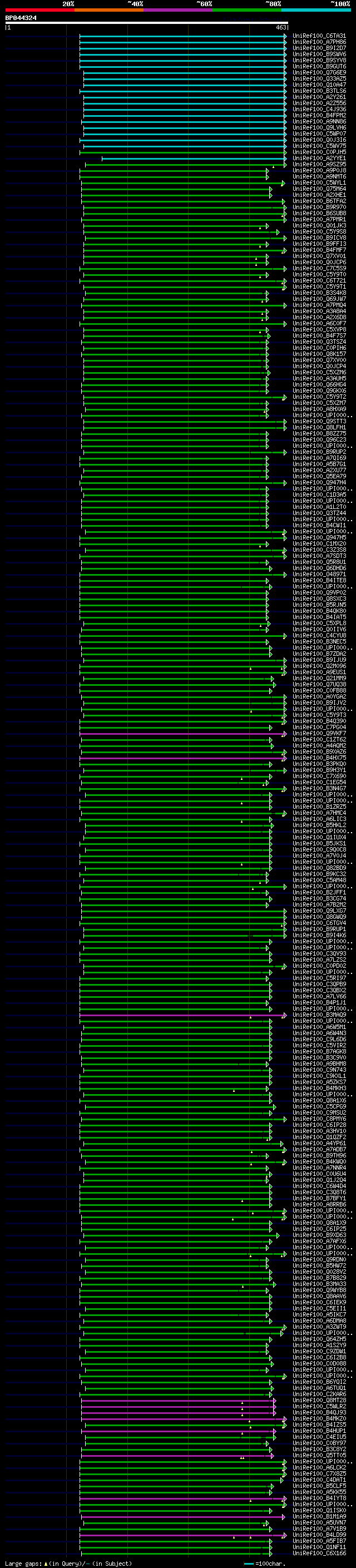Click the white query sequence bar
This screenshot has height=1568, width=356.
coord(147,23)
